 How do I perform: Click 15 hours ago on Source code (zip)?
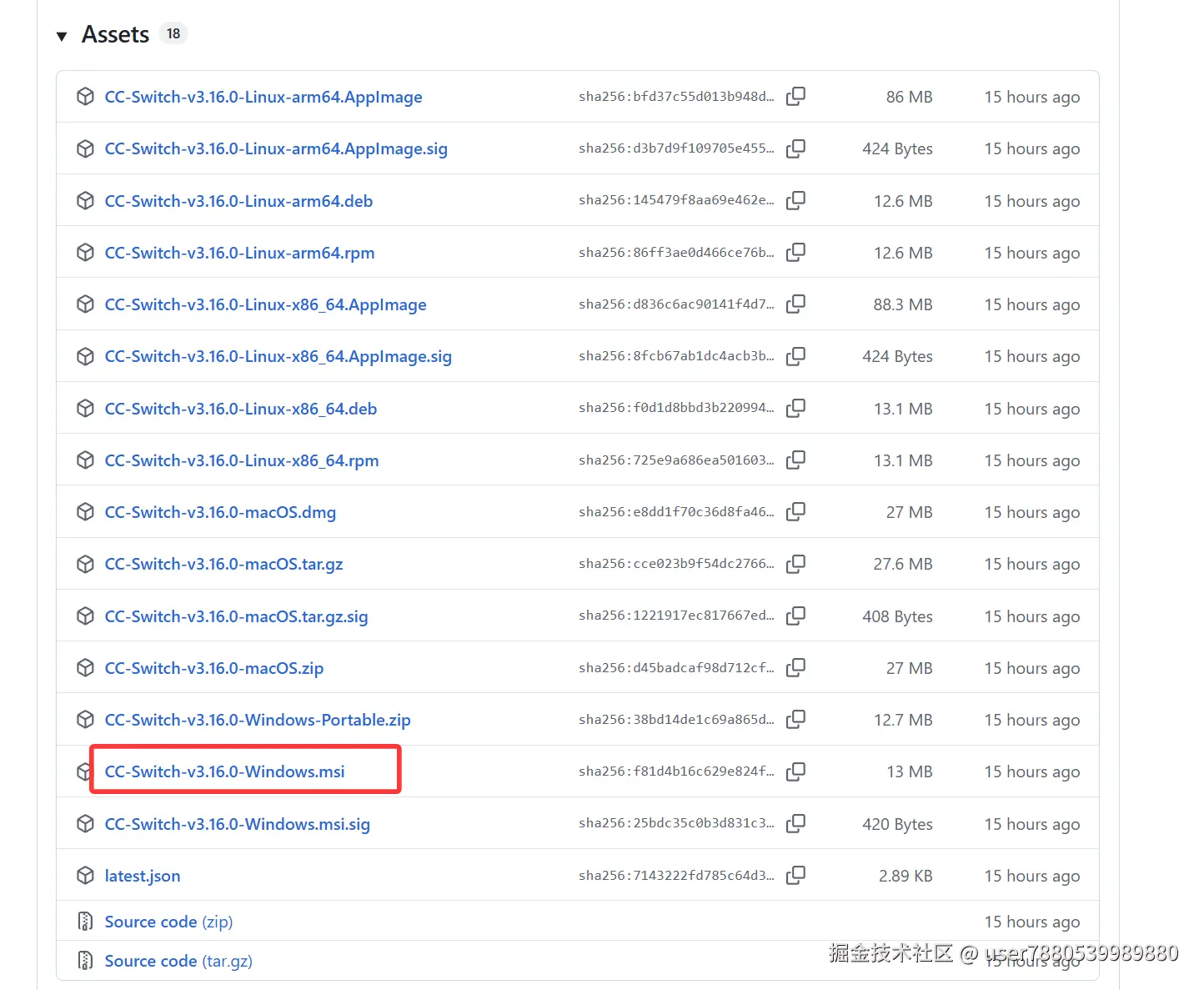coord(1031,922)
